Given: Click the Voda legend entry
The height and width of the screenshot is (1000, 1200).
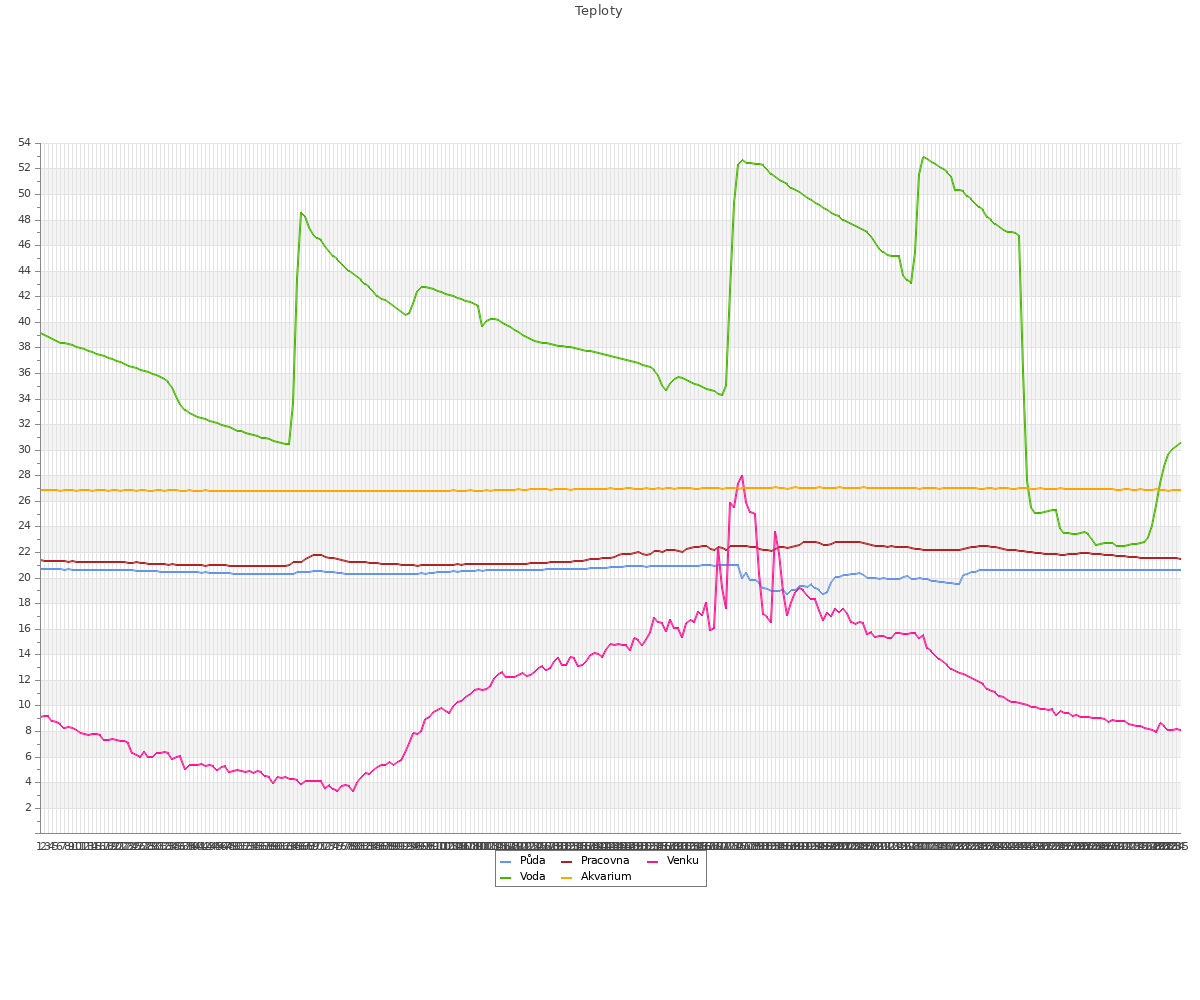Looking at the screenshot, I should click(522, 877).
